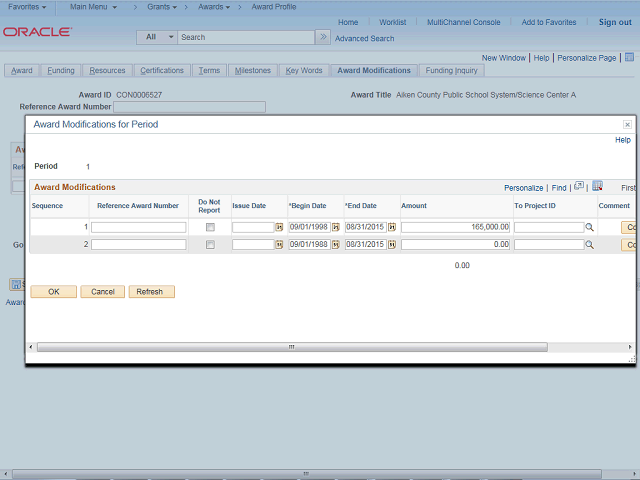This screenshot has width=640, height=480.
Task: Select the Milestones tab
Action: pos(252,71)
